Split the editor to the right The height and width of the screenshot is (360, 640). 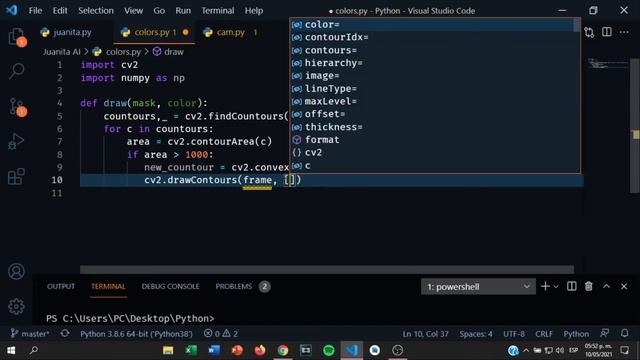tap(607, 32)
